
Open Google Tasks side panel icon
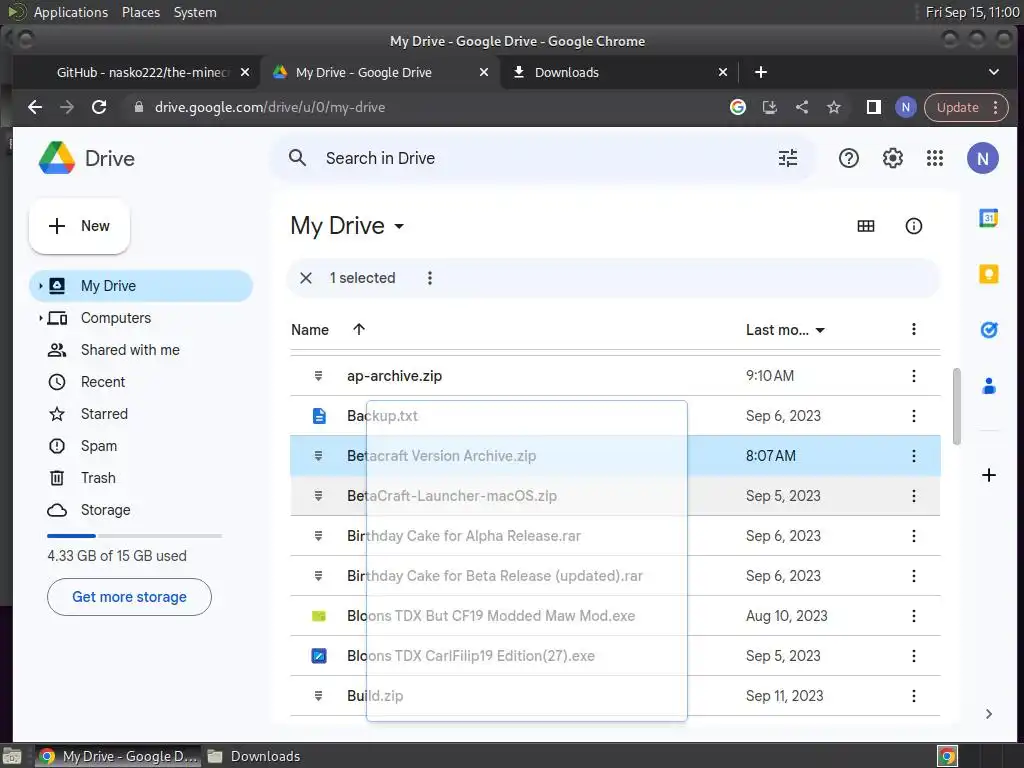click(x=988, y=330)
